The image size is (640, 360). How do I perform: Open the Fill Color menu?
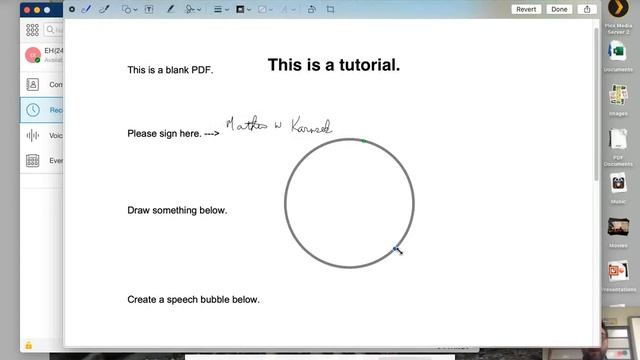265,9
